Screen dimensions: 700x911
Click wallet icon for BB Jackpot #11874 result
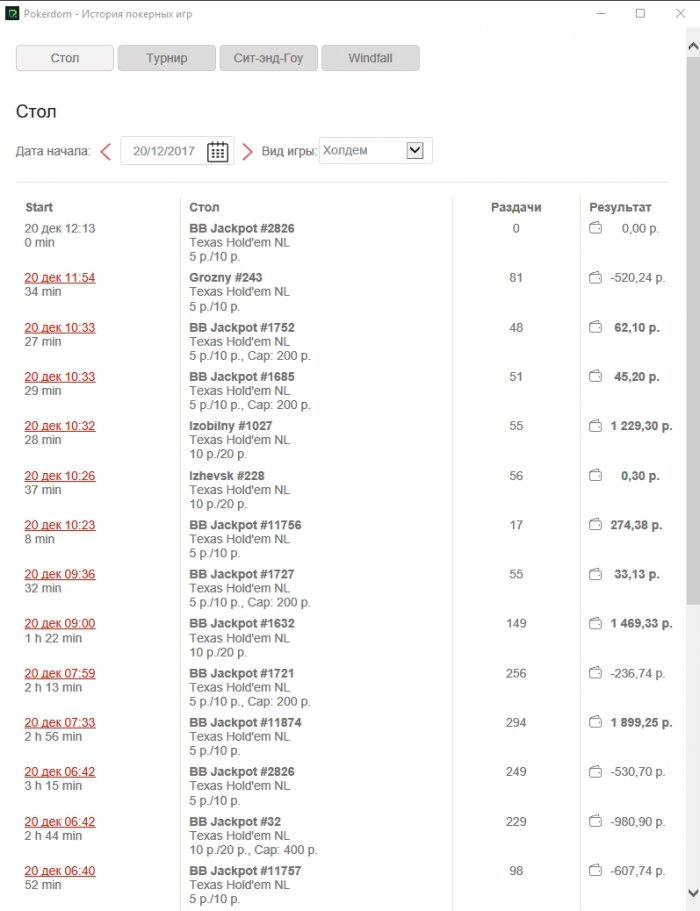[595, 722]
